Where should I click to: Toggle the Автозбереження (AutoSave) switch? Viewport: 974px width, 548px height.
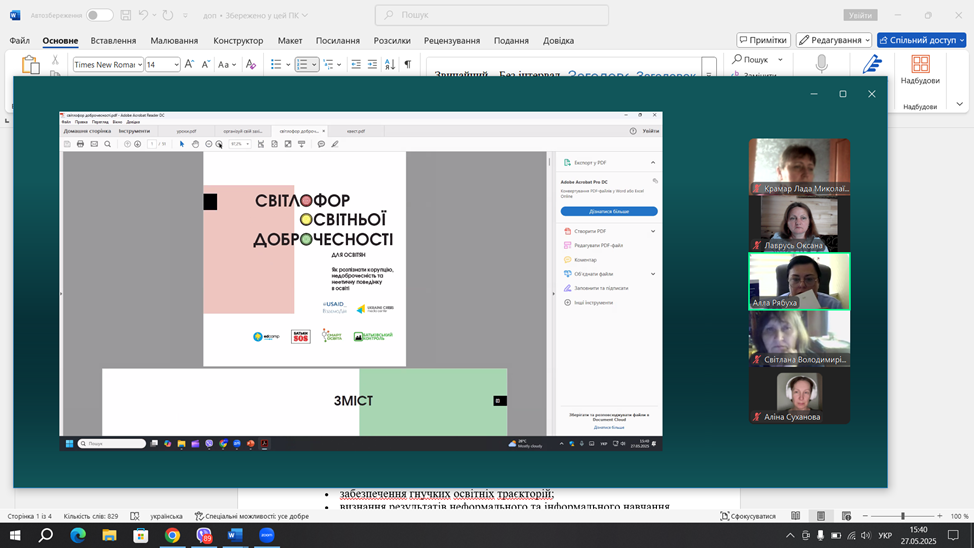click(99, 15)
